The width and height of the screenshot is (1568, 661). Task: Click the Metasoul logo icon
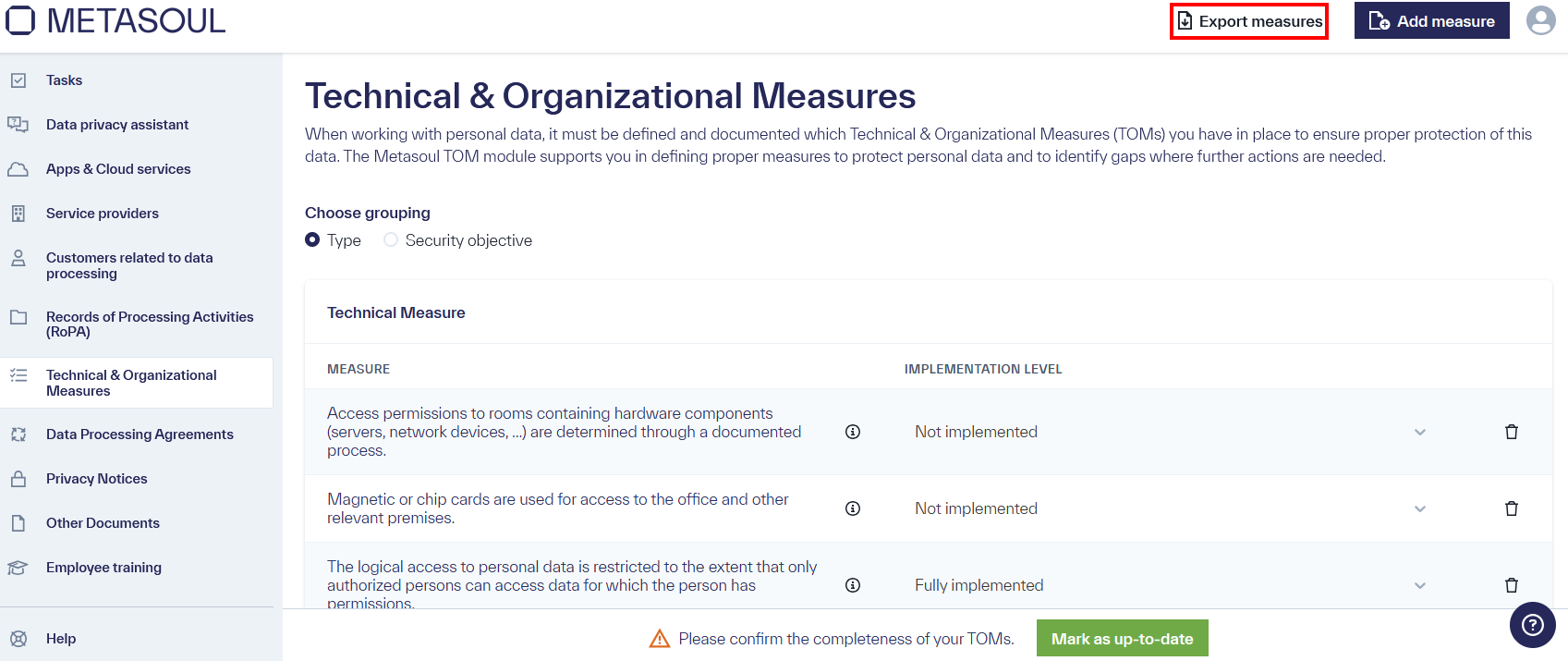20,20
